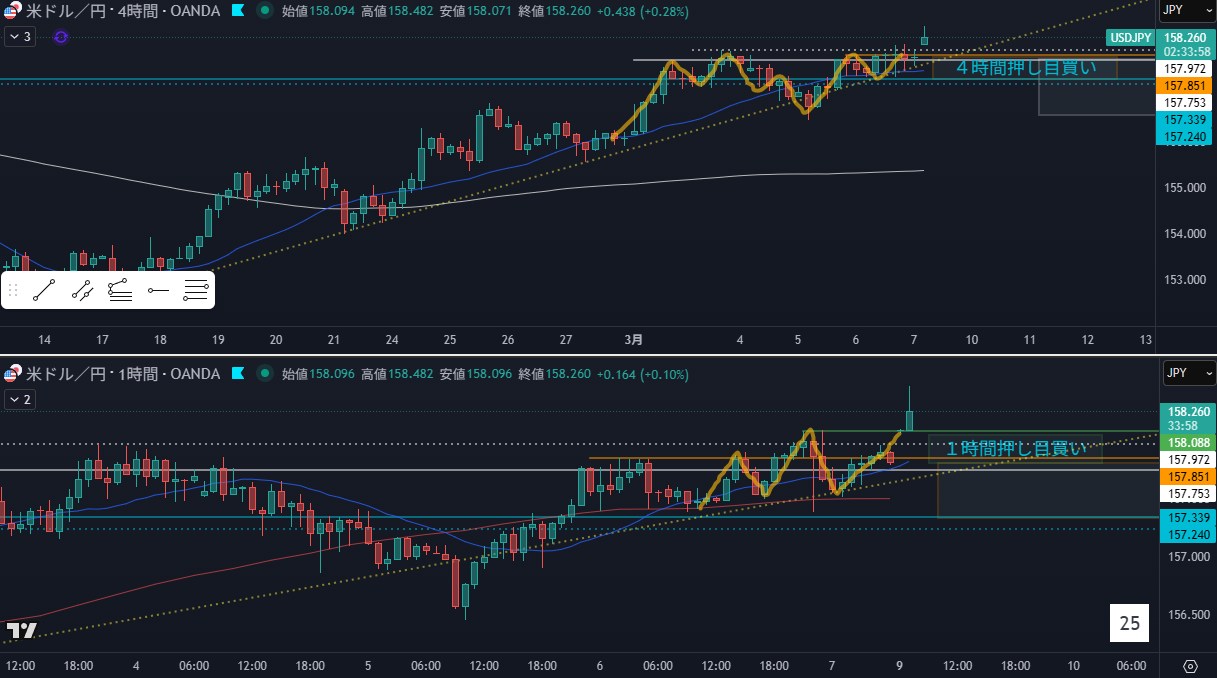The image size is (1217, 678).
Task: Choose the rightmost multi-line drawing tool in floating toolbar
Action: point(196,291)
